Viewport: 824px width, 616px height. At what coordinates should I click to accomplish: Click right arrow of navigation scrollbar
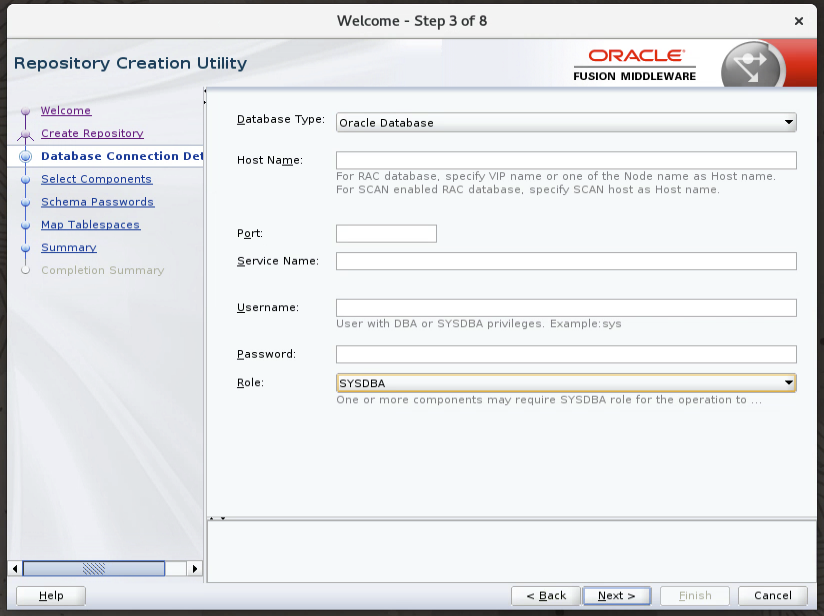(x=195, y=568)
